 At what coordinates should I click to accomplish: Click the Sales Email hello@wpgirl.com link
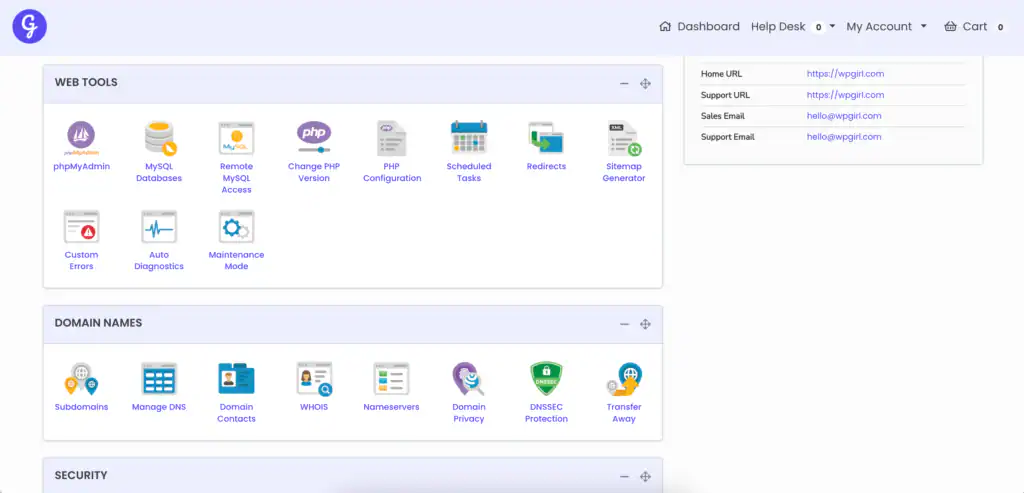844,116
